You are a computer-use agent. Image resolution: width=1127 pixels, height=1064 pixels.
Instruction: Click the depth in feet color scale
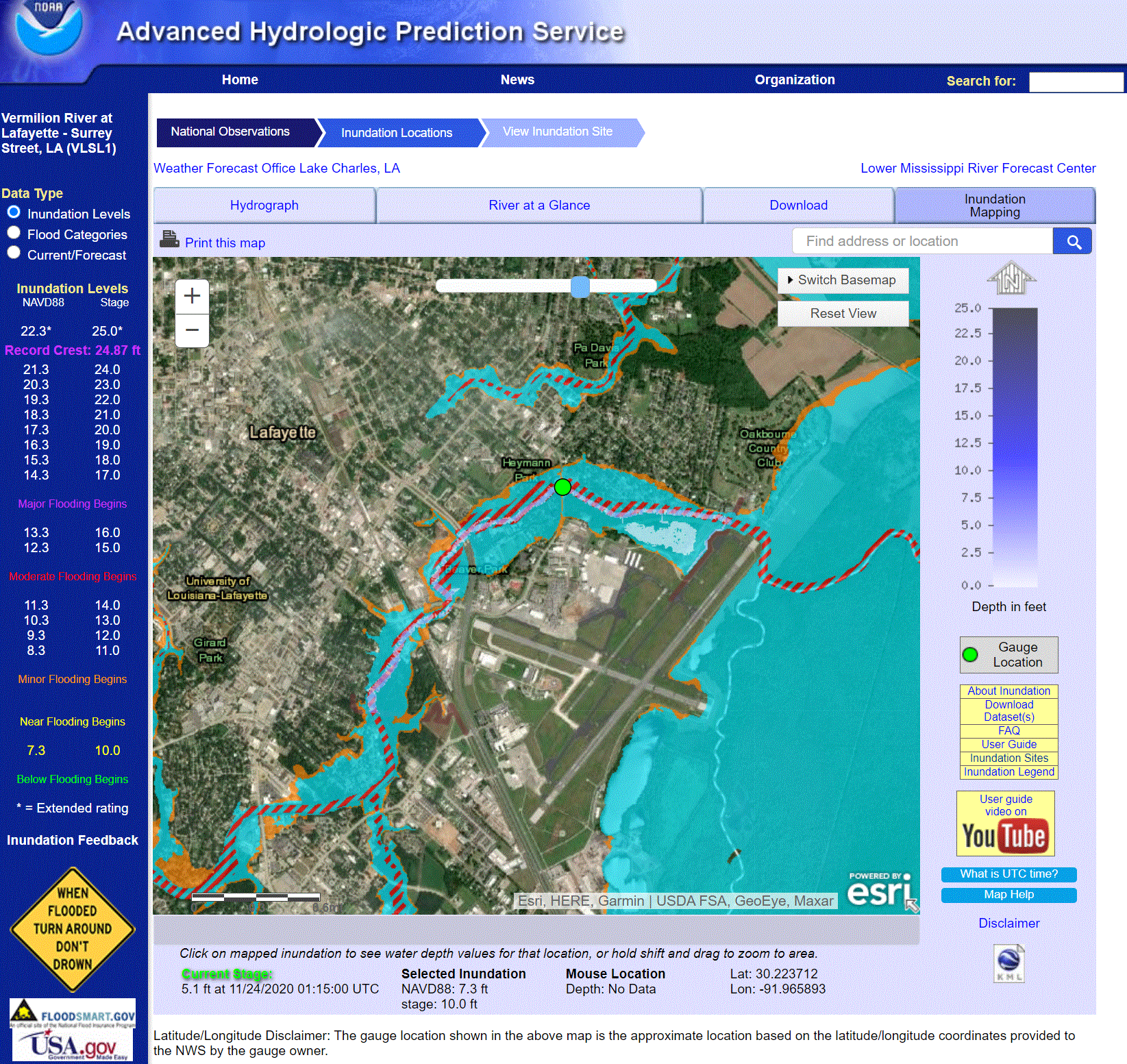pos(1015,447)
